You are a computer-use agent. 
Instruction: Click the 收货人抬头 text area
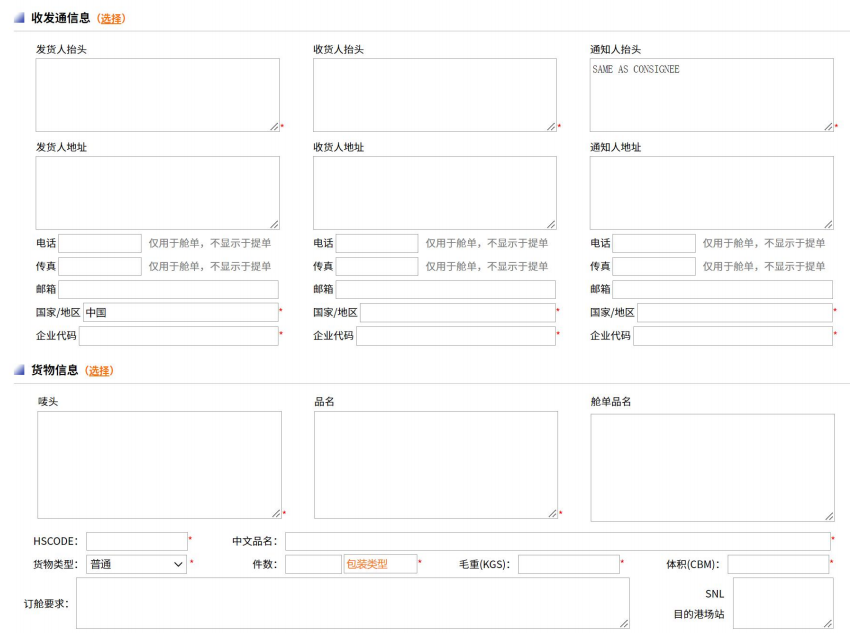435,95
